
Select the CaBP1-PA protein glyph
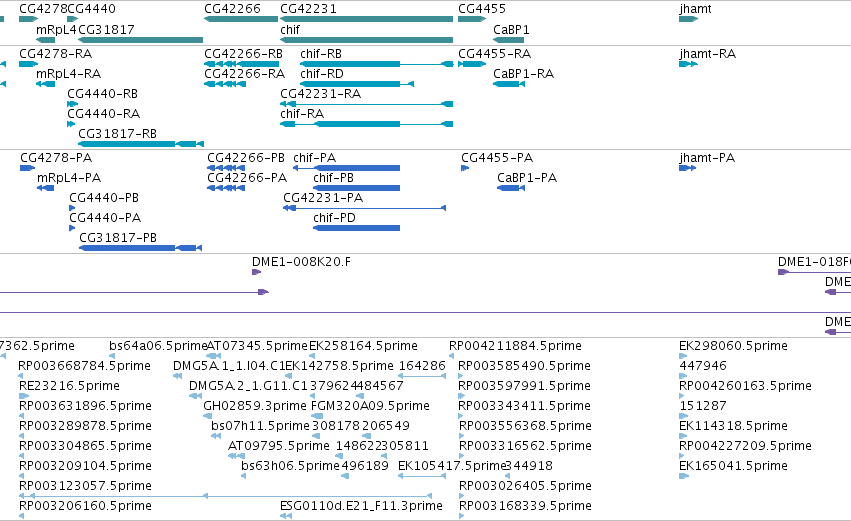click(x=511, y=188)
